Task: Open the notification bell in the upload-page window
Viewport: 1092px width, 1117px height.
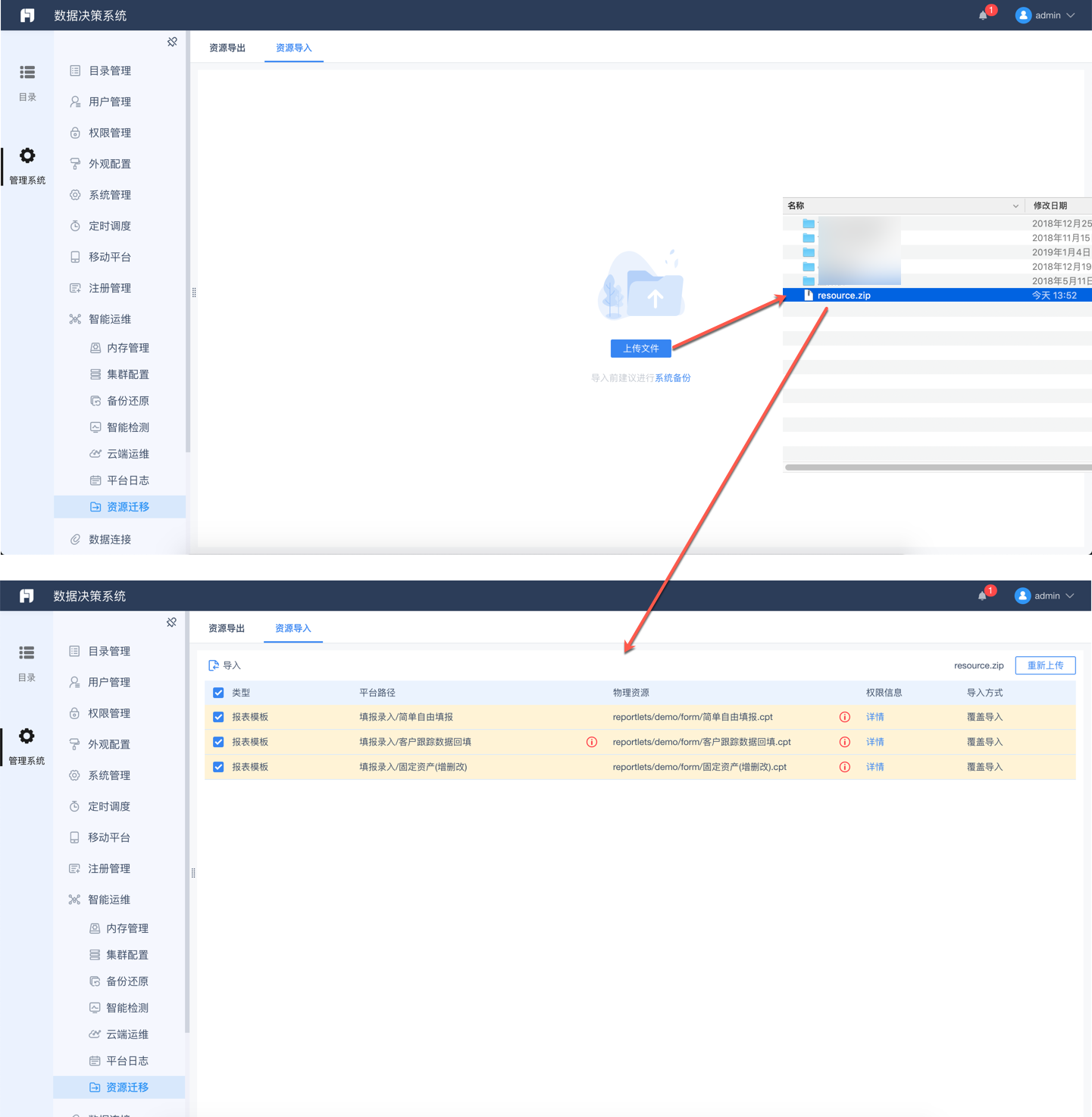Action: pos(984,15)
